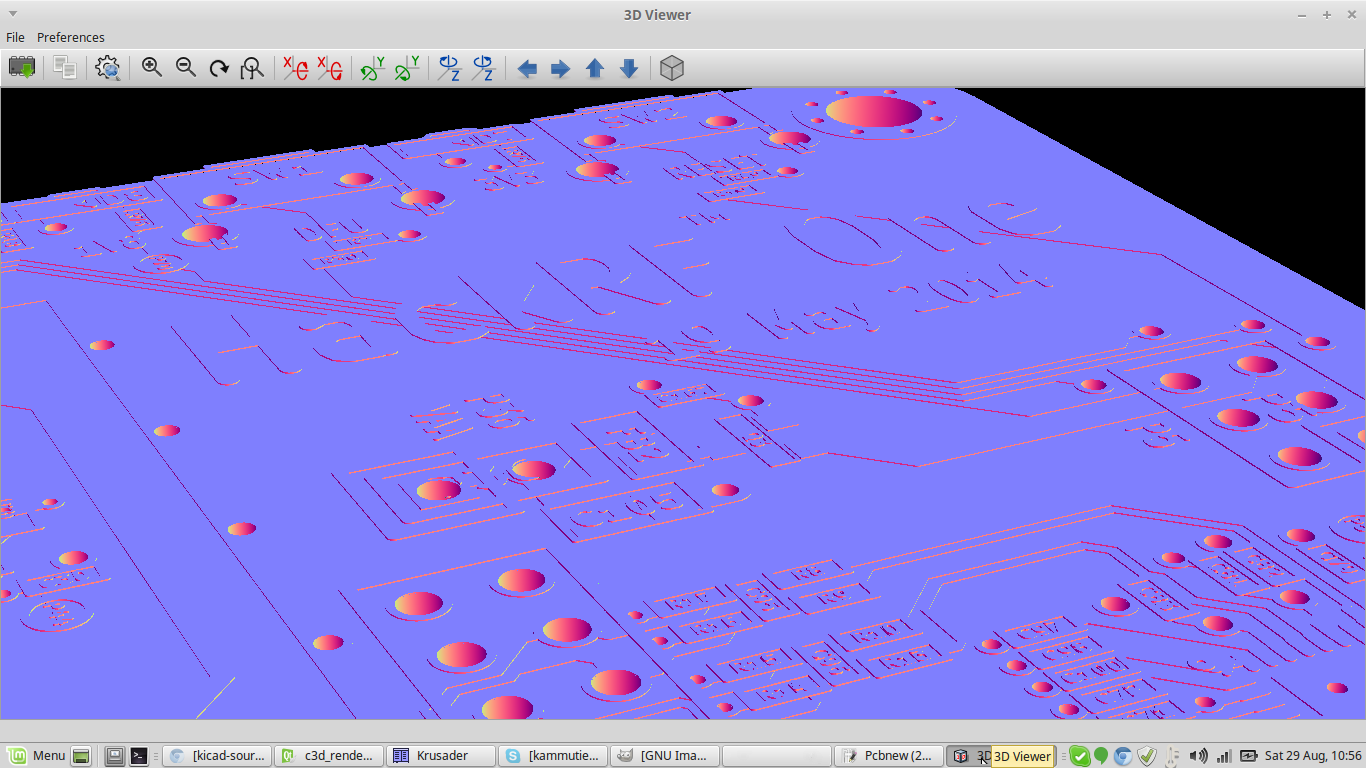
Task: Click the volume speaker tray icon
Action: pyautogui.click(x=1198, y=756)
